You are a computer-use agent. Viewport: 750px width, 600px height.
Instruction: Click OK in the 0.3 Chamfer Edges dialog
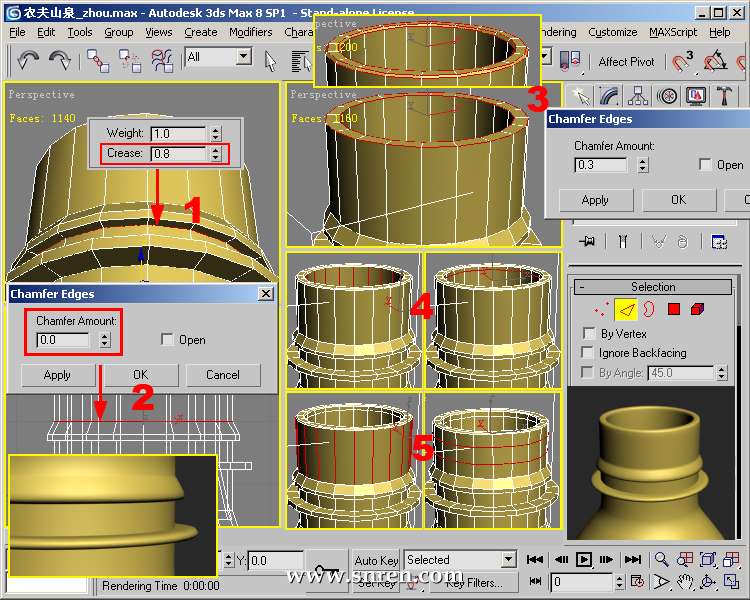679,200
